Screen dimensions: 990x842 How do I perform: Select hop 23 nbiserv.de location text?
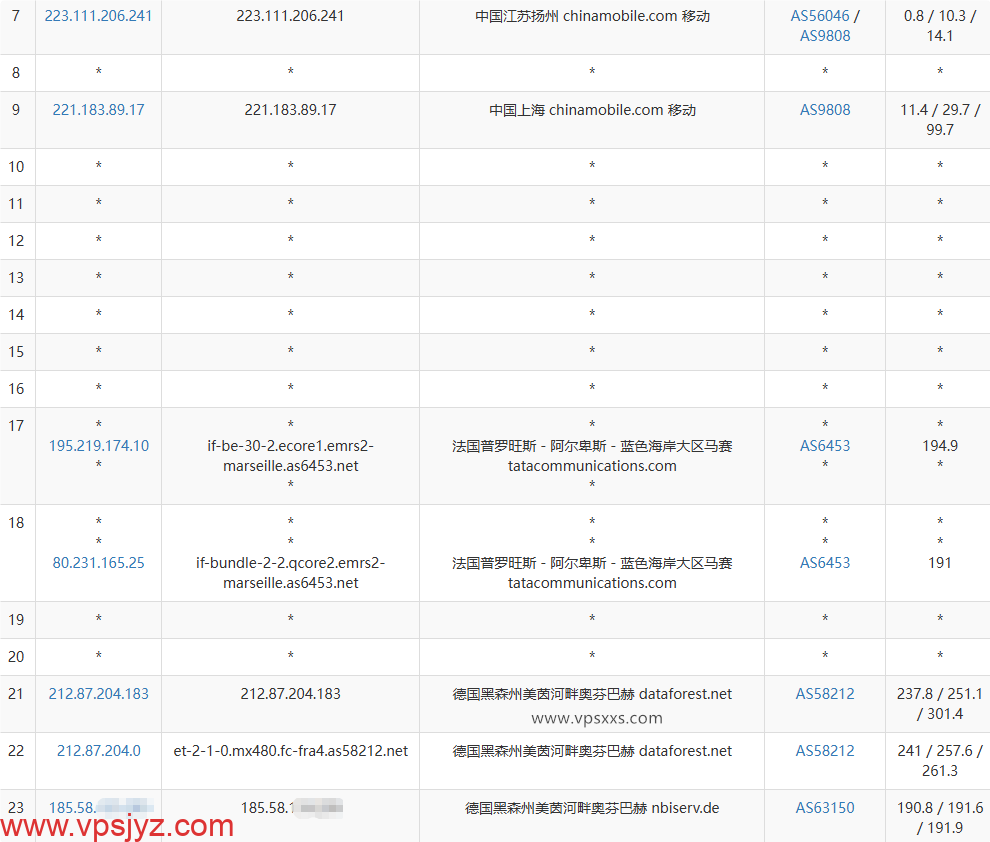(x=592, y=807)
